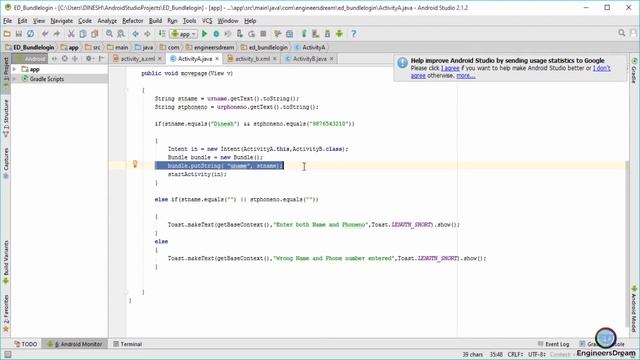Open the VCS menu

click(207, 21)
